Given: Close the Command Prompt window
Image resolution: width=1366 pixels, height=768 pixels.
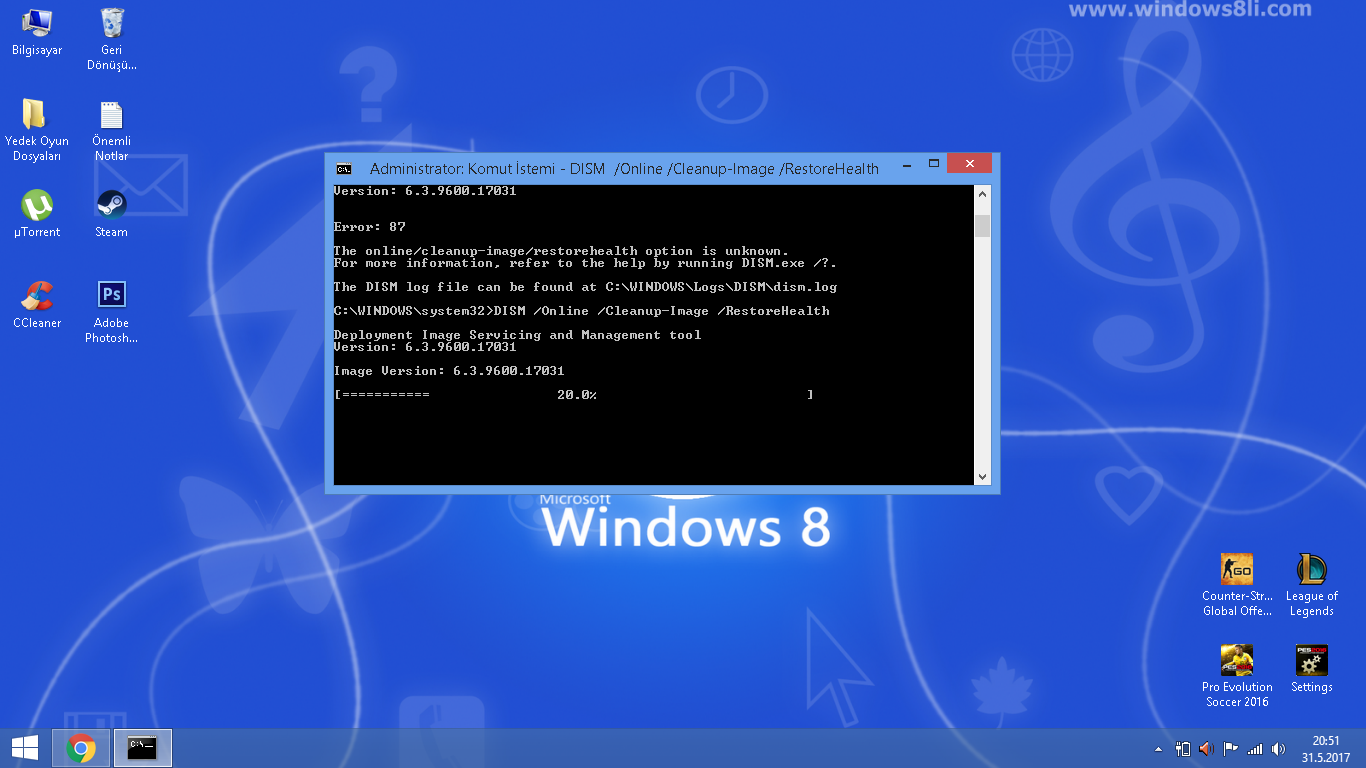Looking at the screenshot, I should [x=970, y=164].
